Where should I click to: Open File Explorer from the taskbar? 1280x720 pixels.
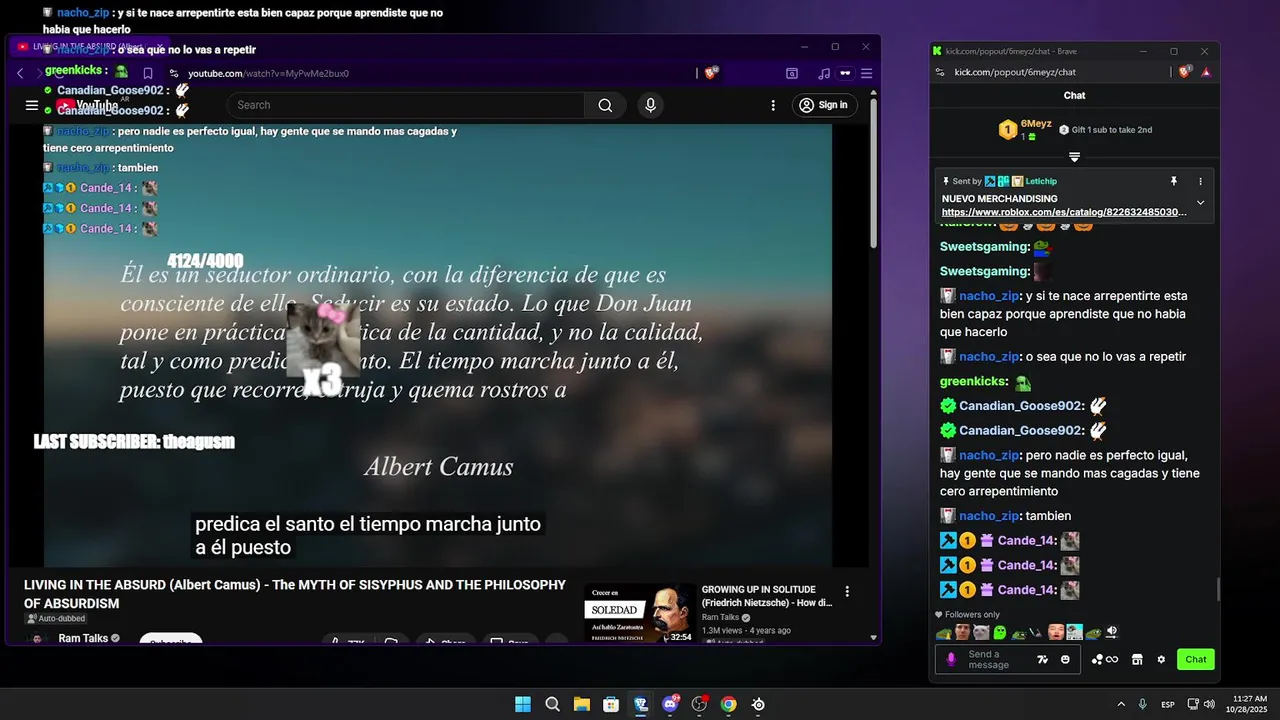(581, 704)
